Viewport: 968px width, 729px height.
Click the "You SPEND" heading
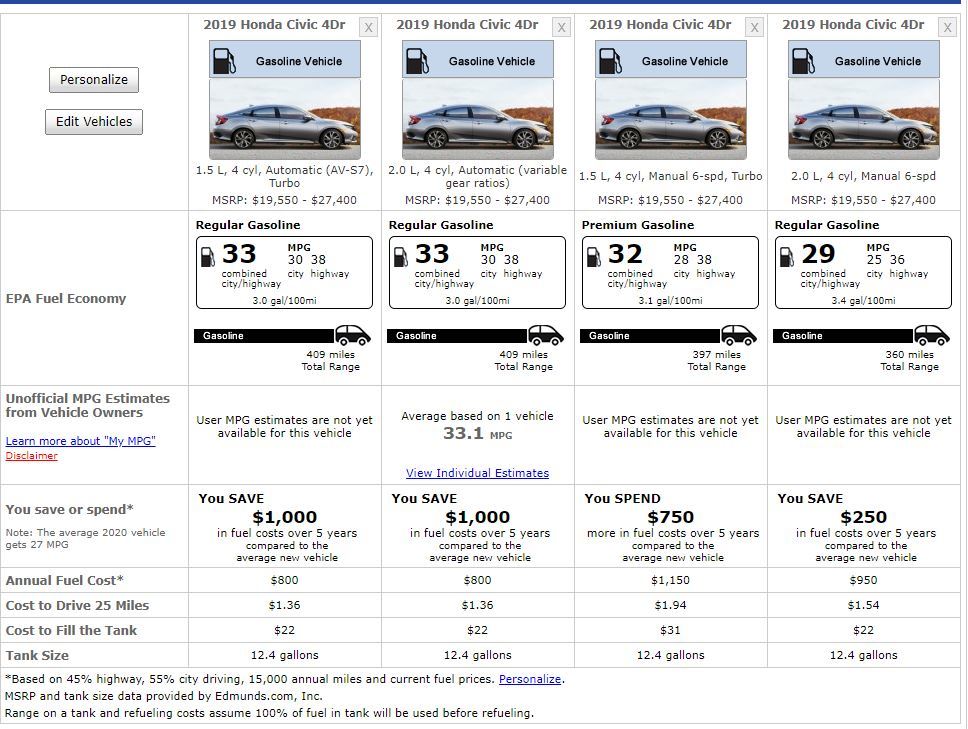tap(622, 499)
